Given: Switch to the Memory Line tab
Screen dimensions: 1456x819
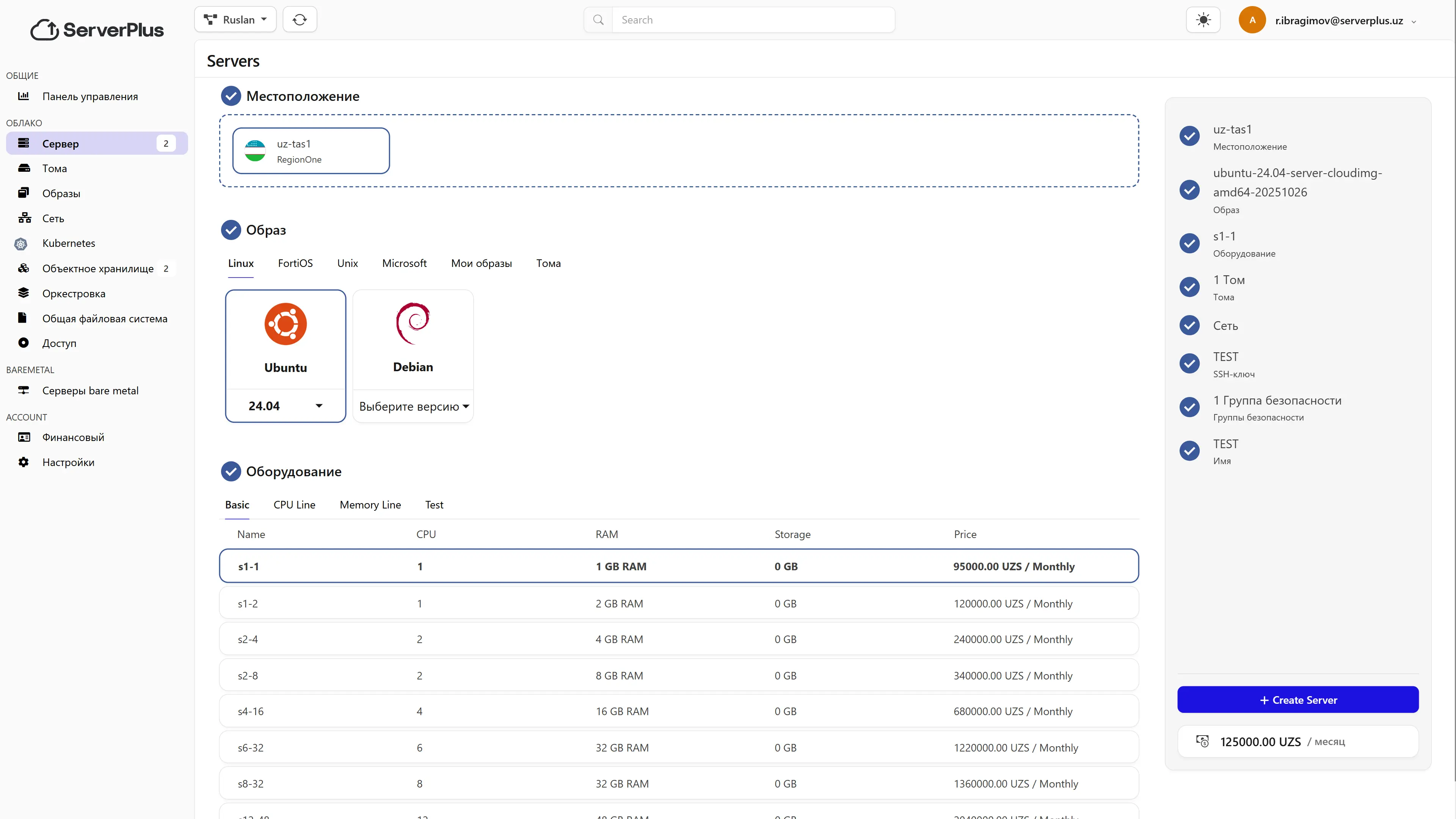Looking at the screenshot, I should coord(370,505).
